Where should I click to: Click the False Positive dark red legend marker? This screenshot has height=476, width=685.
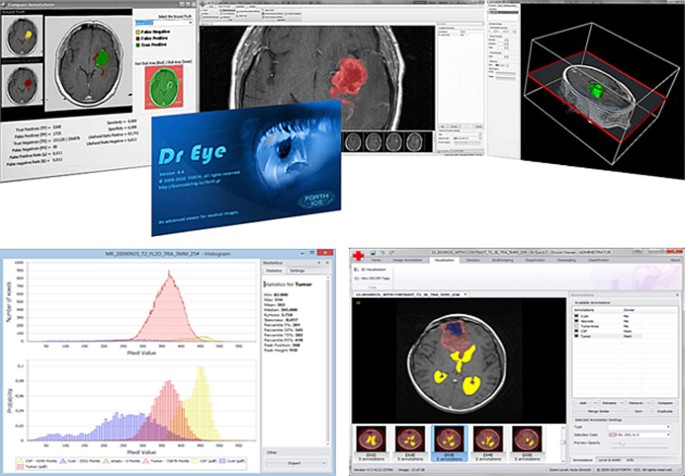[x=138, y=38]
